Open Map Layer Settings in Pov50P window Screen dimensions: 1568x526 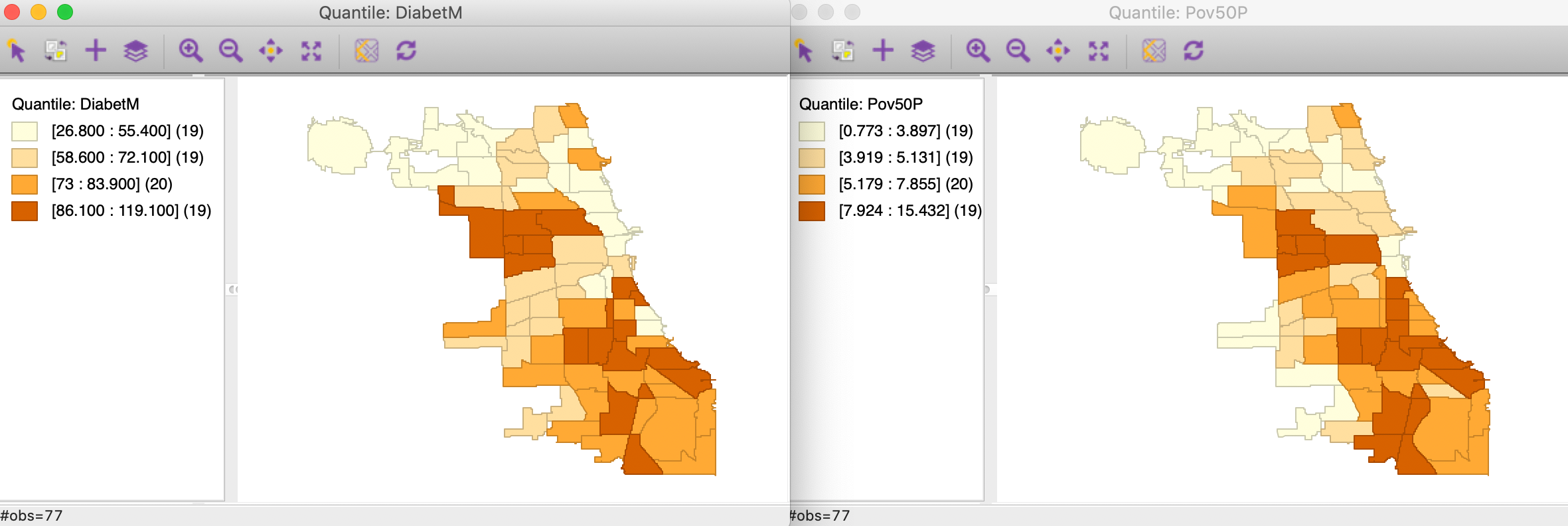click(923, 50)
